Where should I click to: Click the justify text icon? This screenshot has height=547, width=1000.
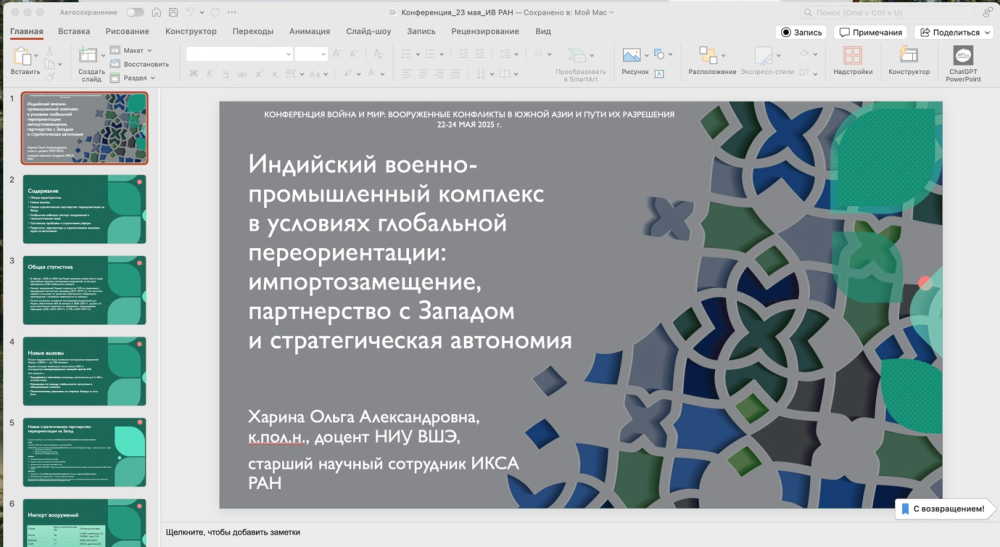click(x=455, y=74)
